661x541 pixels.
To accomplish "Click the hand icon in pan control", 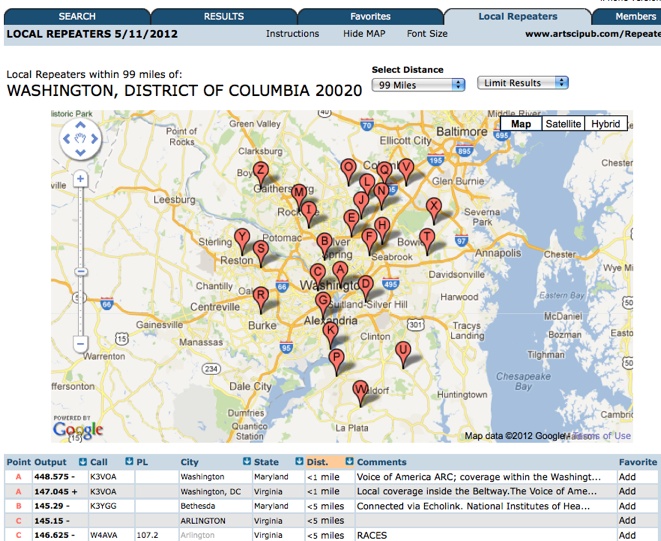I will [x=81, y=139].
